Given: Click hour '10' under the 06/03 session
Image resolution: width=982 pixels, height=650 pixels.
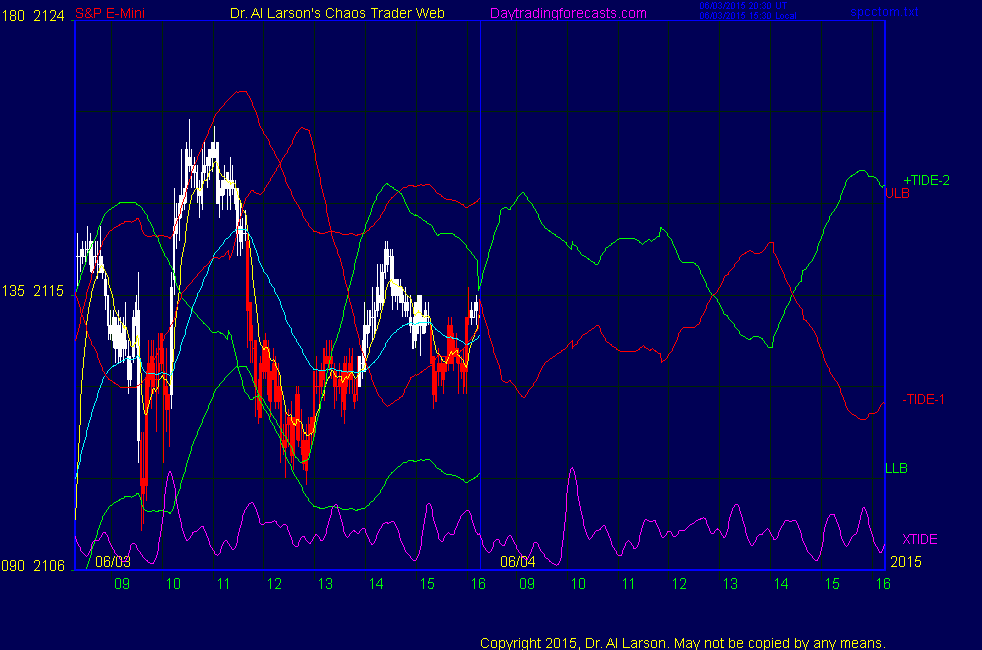Looking at the screenshot, I should point(173,584).
